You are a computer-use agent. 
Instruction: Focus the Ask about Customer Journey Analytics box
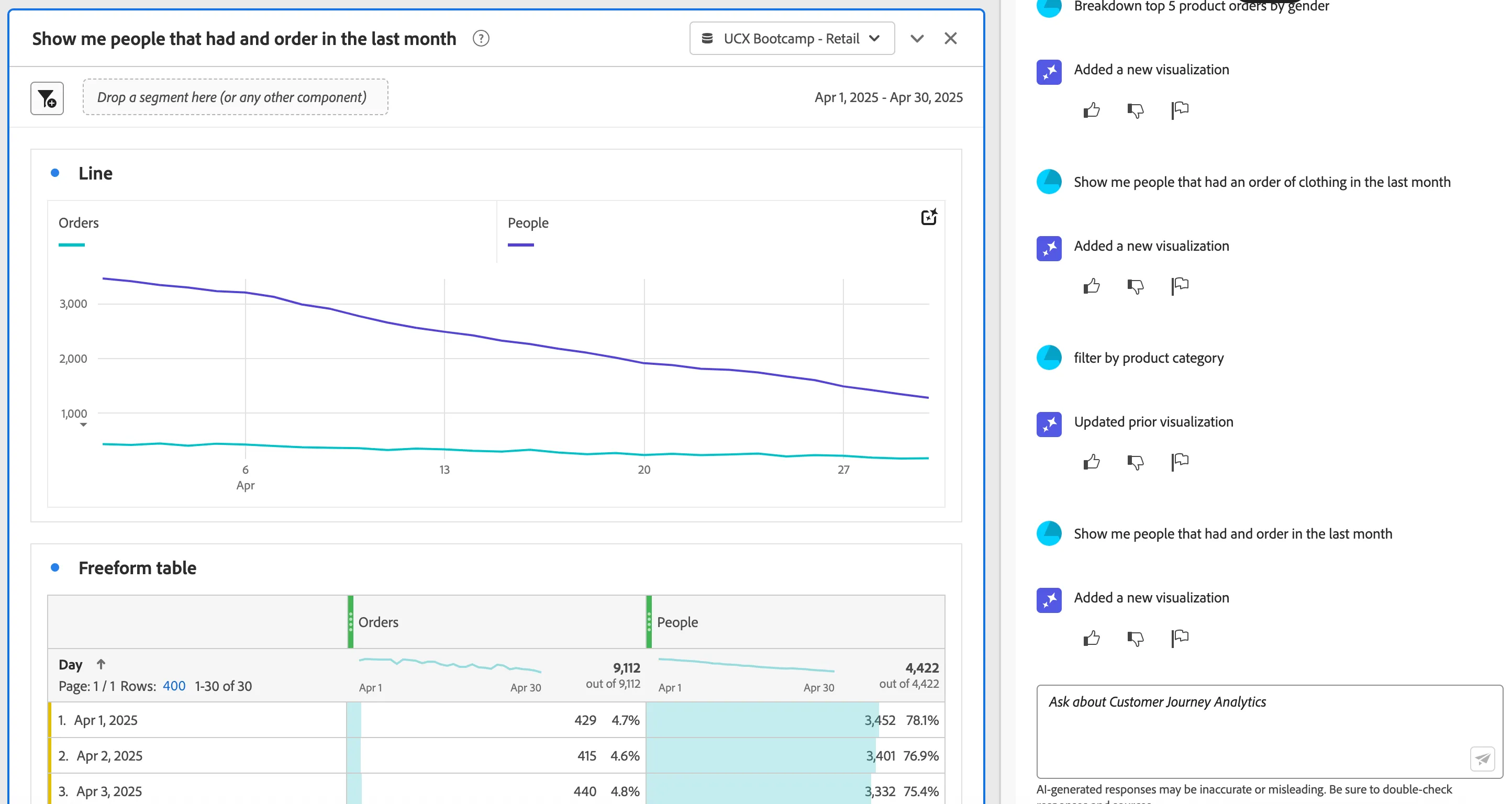[x=1270, y=731]
